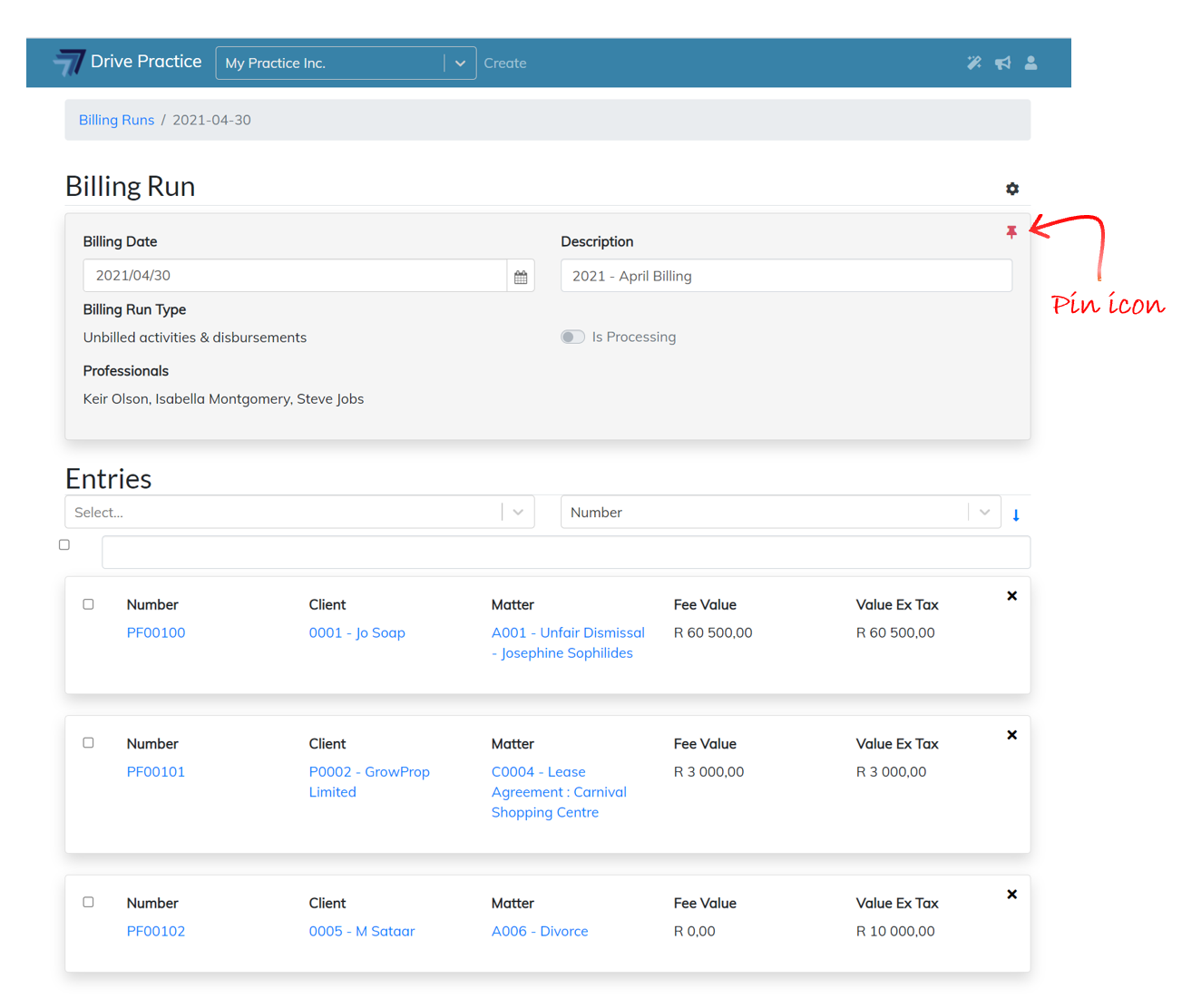Screen dimensions: 1182x1008
Task: Go to Billing Runs breadcrumb
Action: (x=116, y=120)
